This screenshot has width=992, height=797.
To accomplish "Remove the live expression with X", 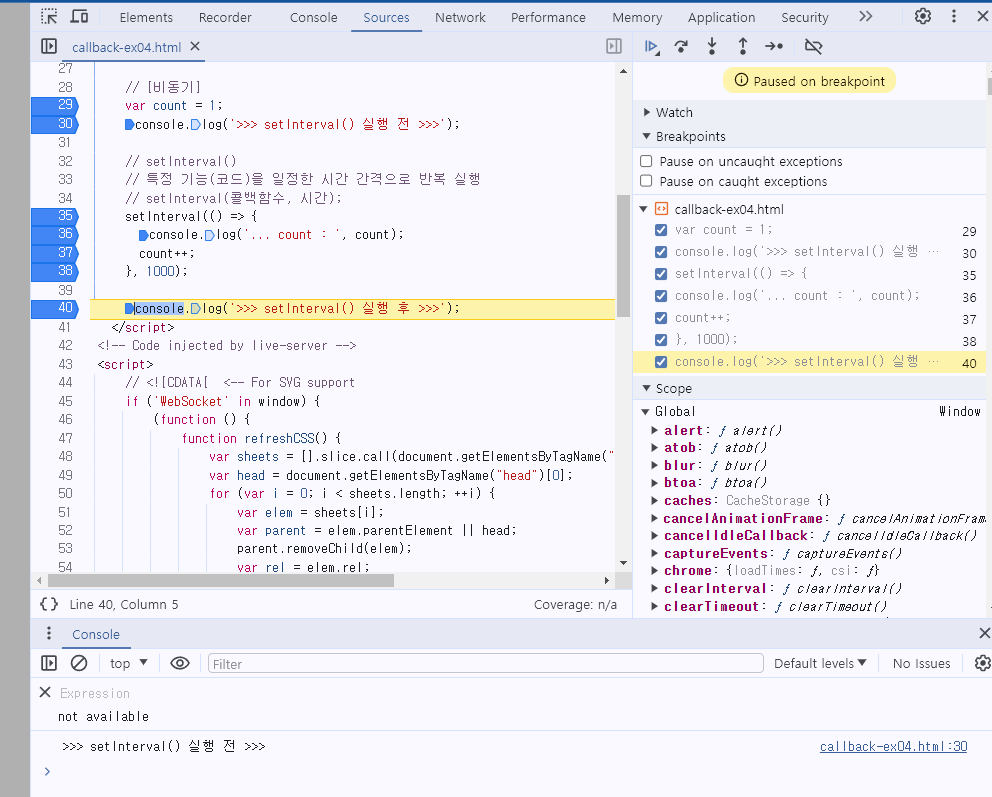I will pyautogui.click(x=45, y=692).
